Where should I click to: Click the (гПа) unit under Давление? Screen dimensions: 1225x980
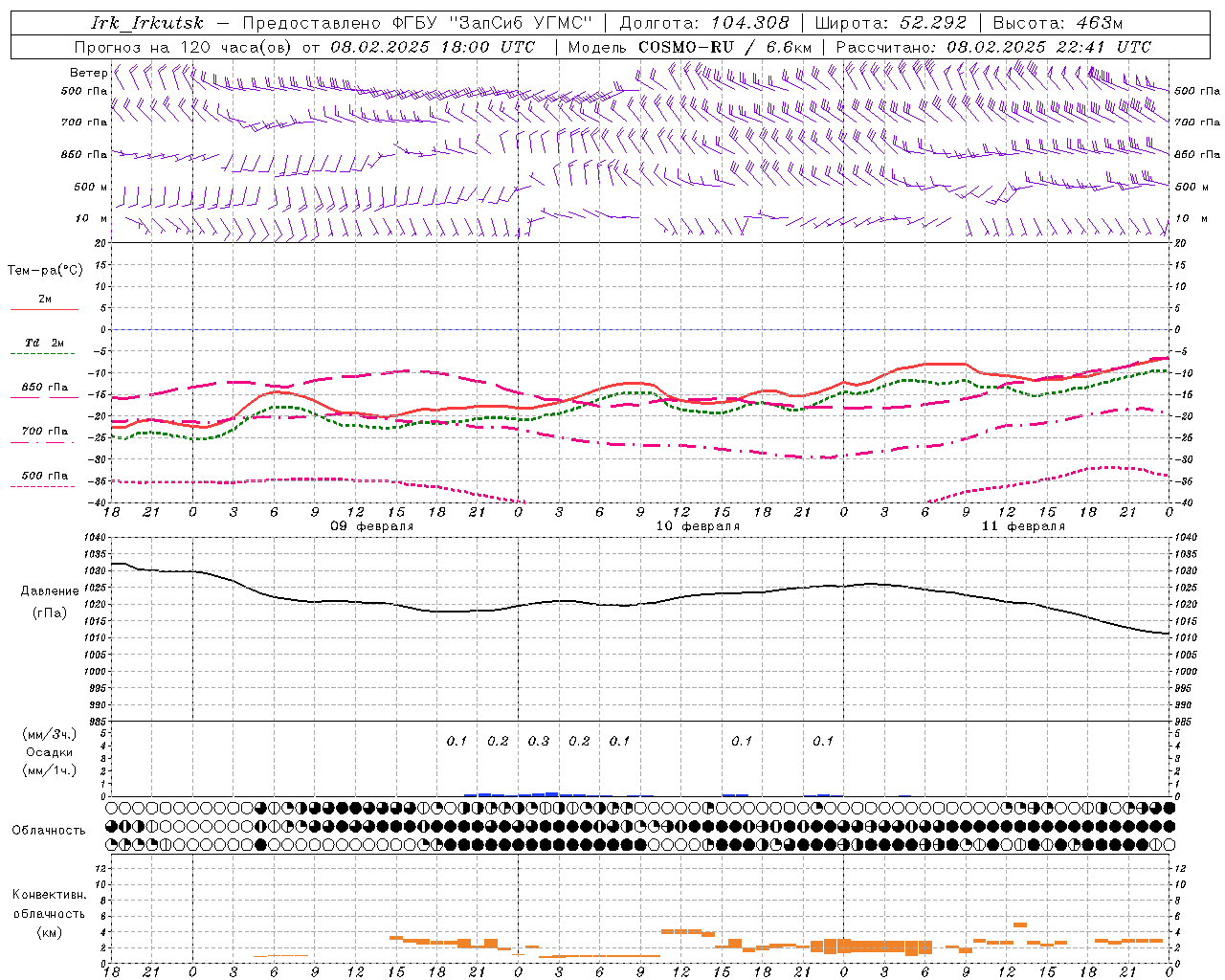coord(49,612)
